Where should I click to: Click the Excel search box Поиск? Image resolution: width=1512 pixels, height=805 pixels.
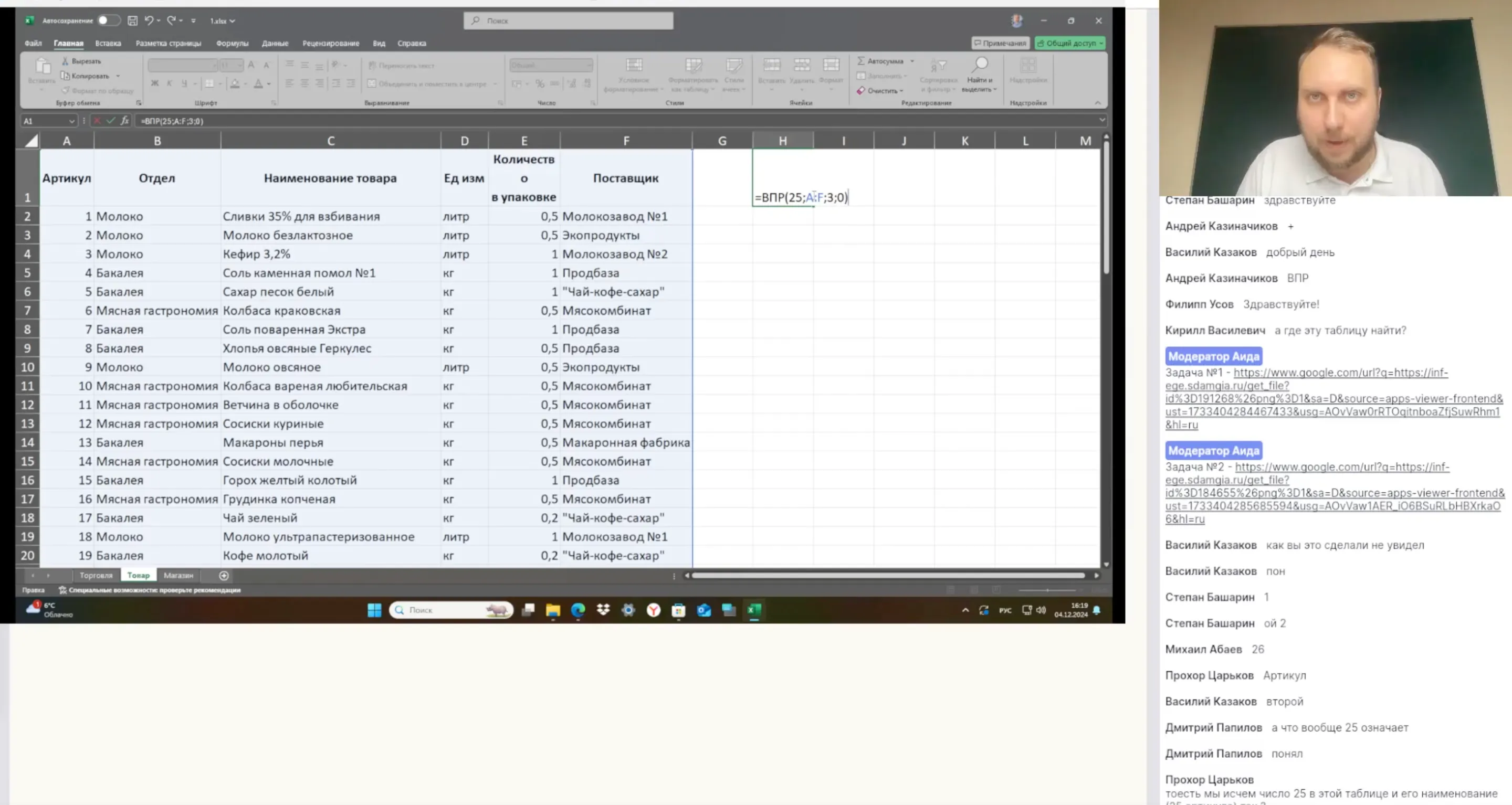click(568, 20)
